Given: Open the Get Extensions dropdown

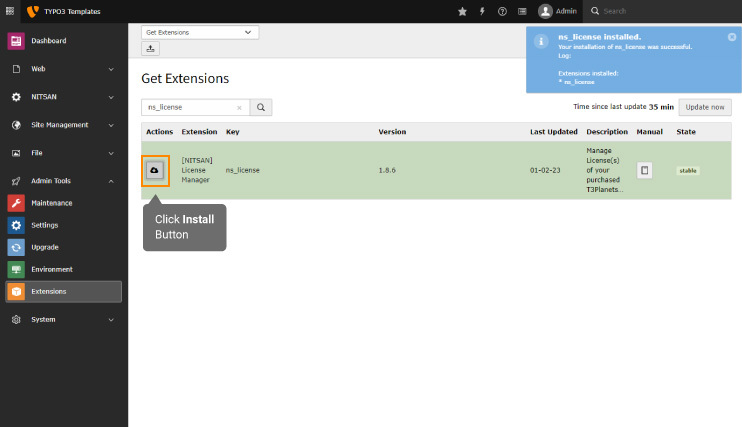Looking at the screenshot, I should [200, 32].
